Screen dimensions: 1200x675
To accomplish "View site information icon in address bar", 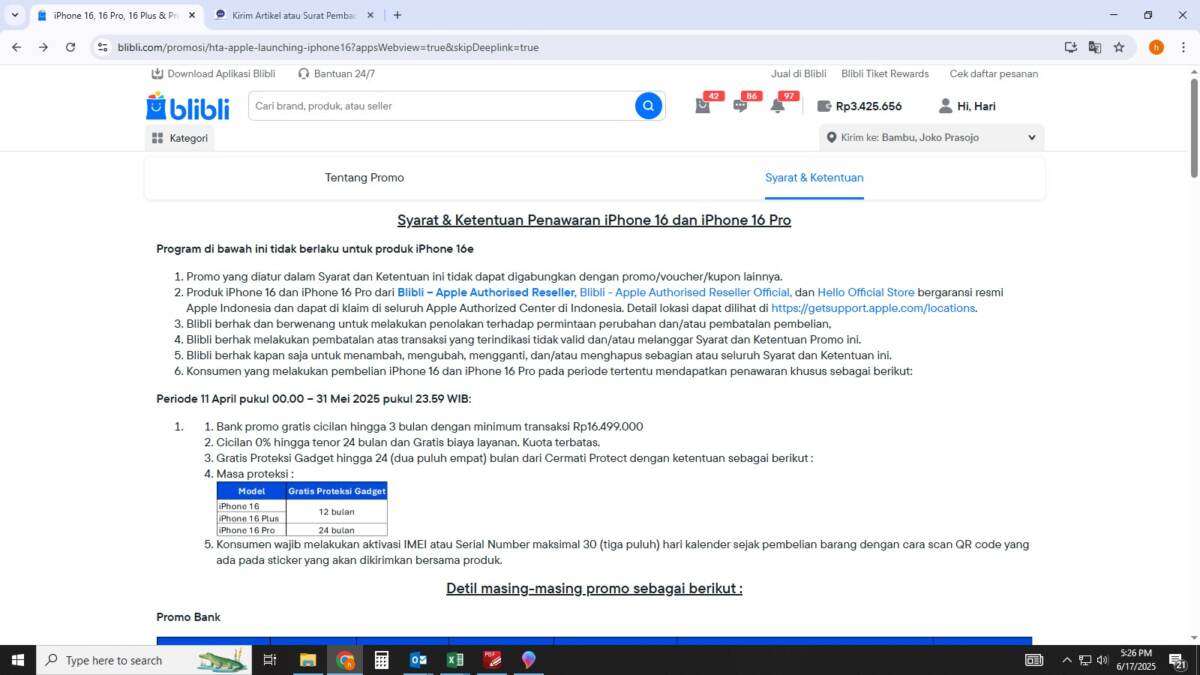I will pyautogui.click(x=102, y=47).
